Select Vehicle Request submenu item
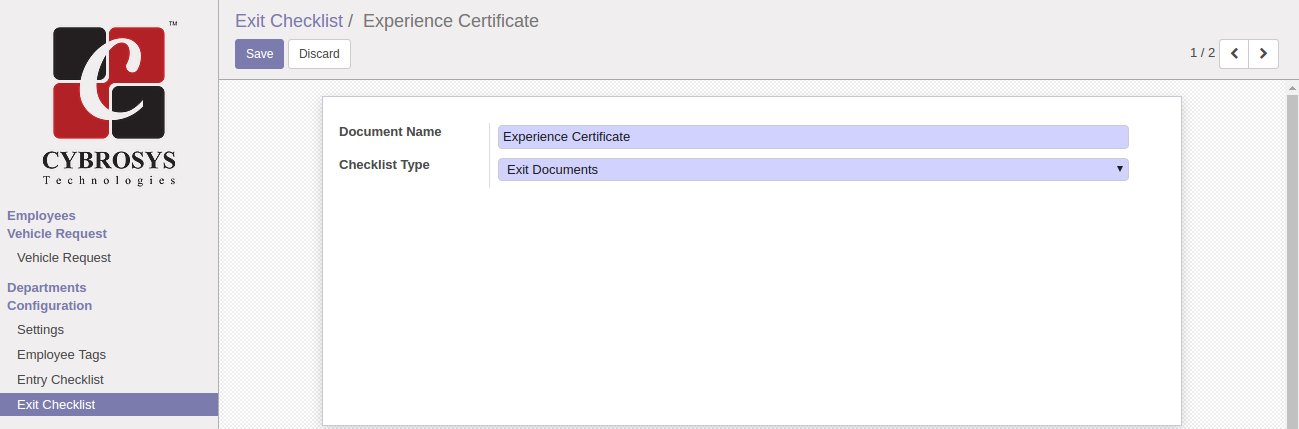This screenshot has height=429, width=1299. (64, 258)
